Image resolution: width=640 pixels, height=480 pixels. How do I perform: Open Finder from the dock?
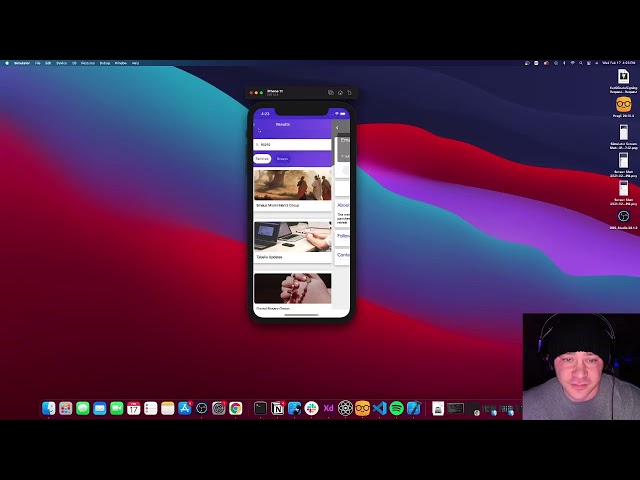(x=49, y=408)
